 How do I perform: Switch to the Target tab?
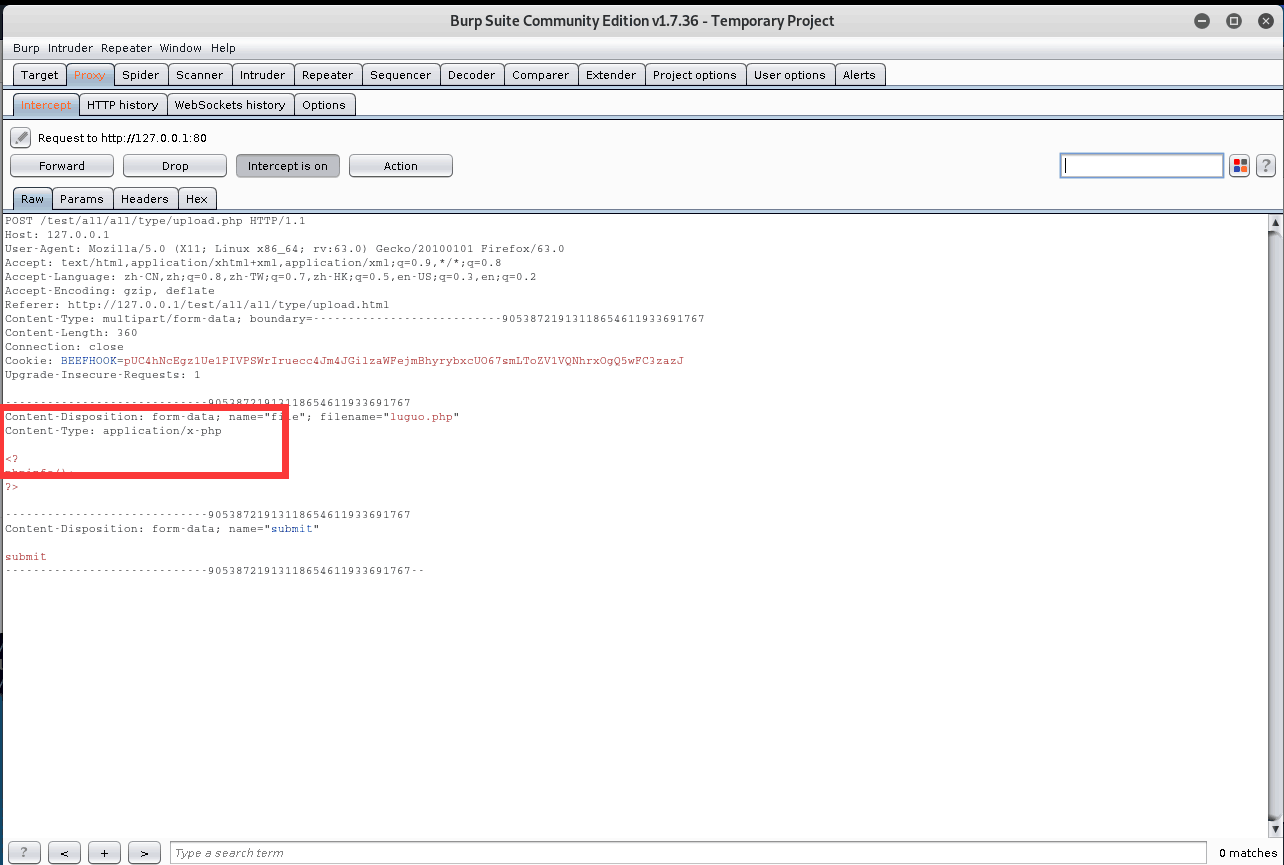click(x=40, y=75)
